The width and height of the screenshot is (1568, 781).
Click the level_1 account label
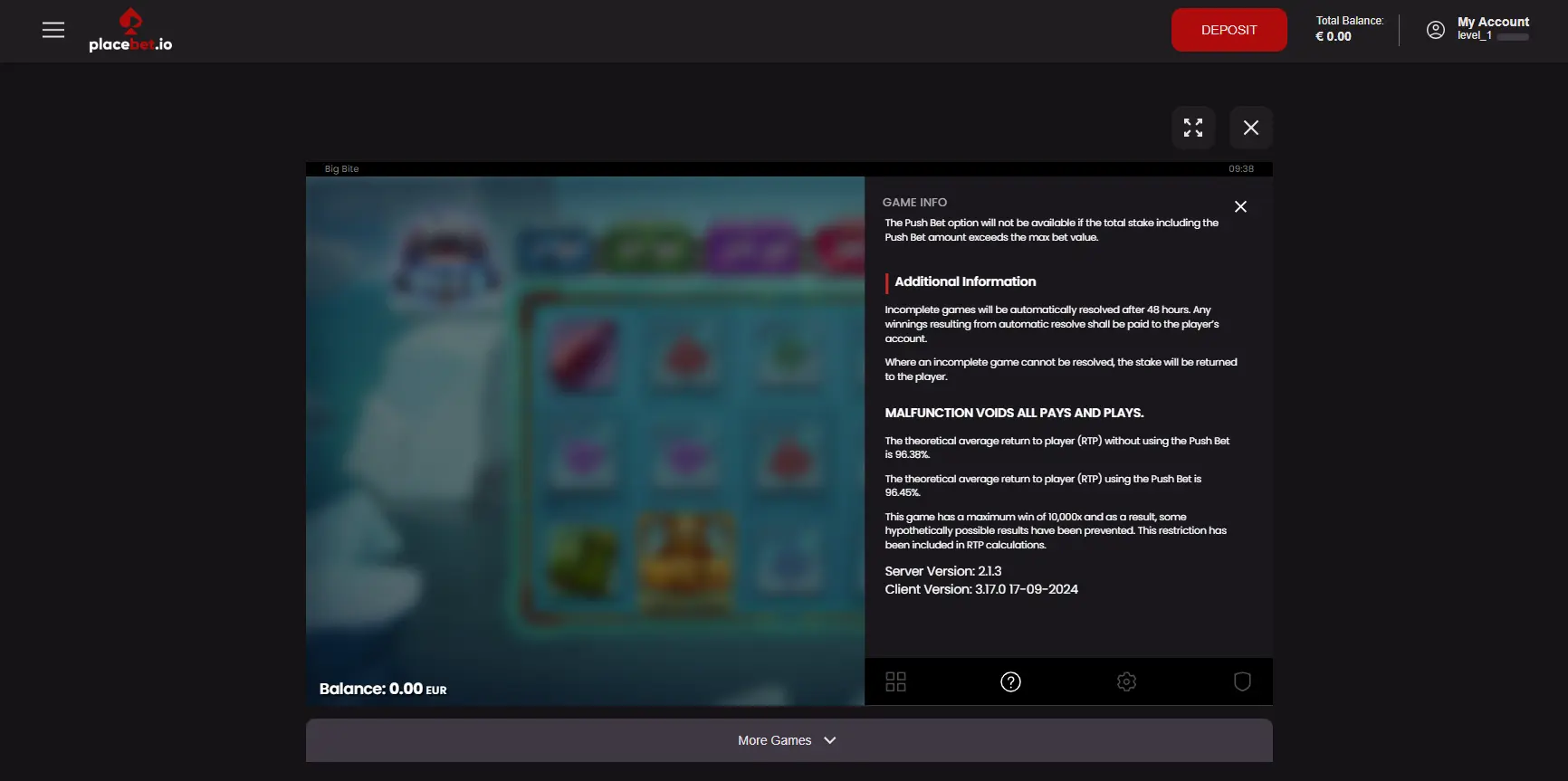[1474, 36]
